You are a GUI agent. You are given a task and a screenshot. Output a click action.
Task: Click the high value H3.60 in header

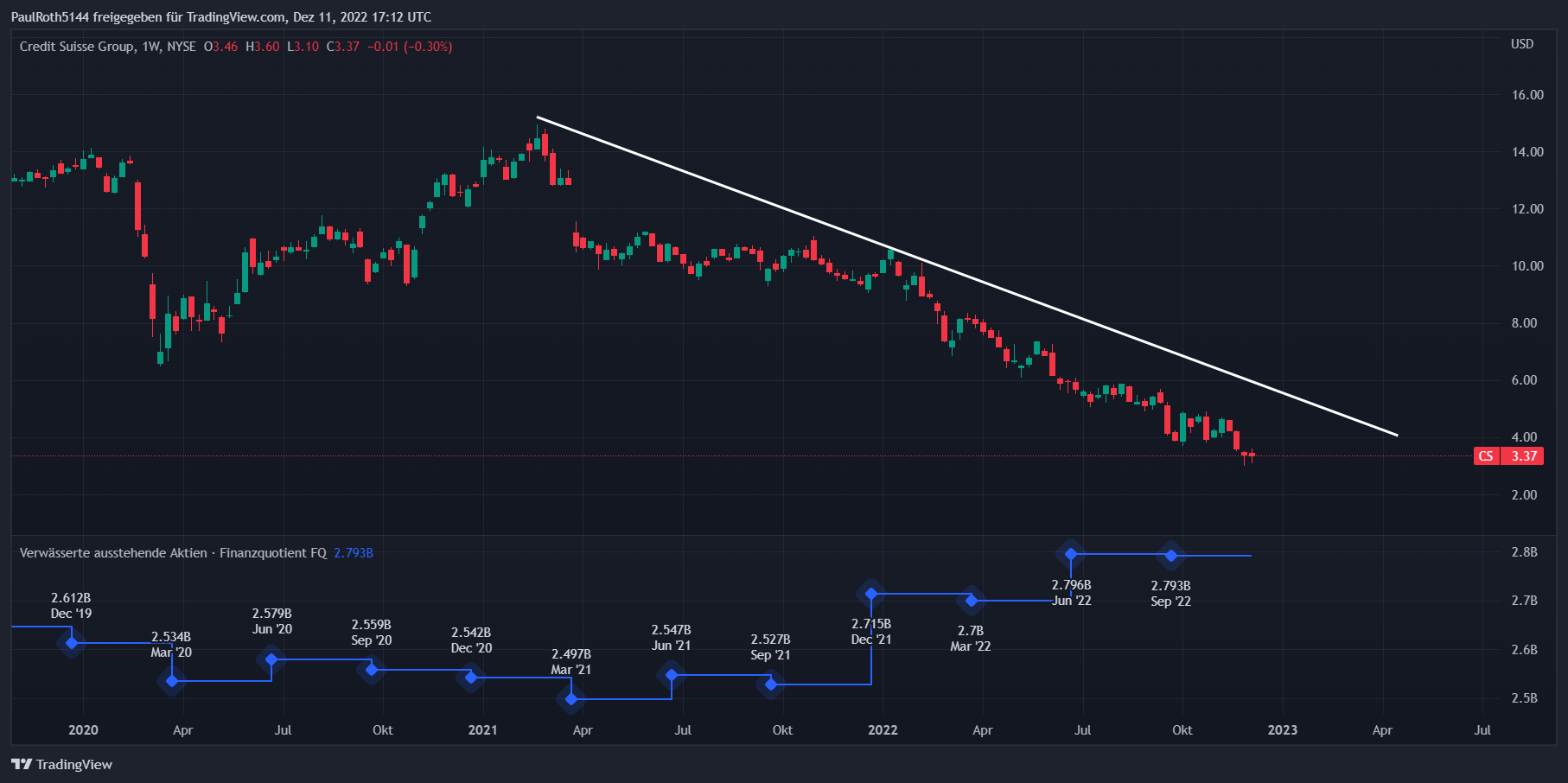pyautogui.click(x=263, y=47)
